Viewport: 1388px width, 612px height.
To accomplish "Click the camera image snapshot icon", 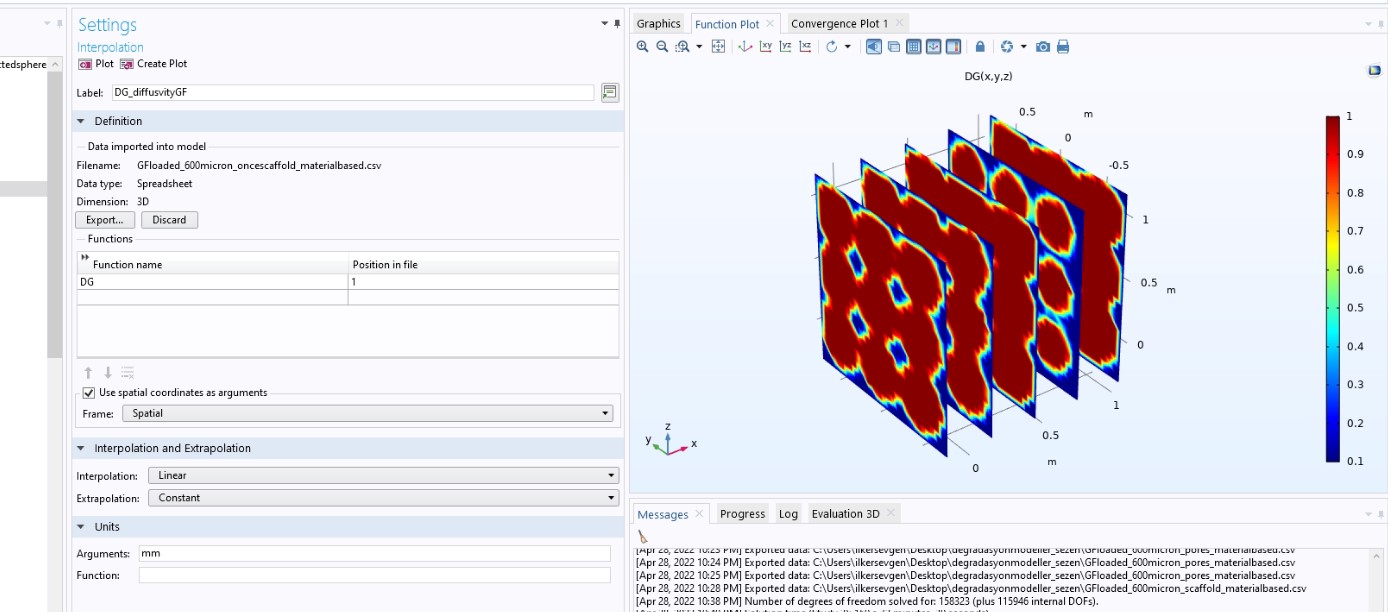I will [x=1043, y=47].
